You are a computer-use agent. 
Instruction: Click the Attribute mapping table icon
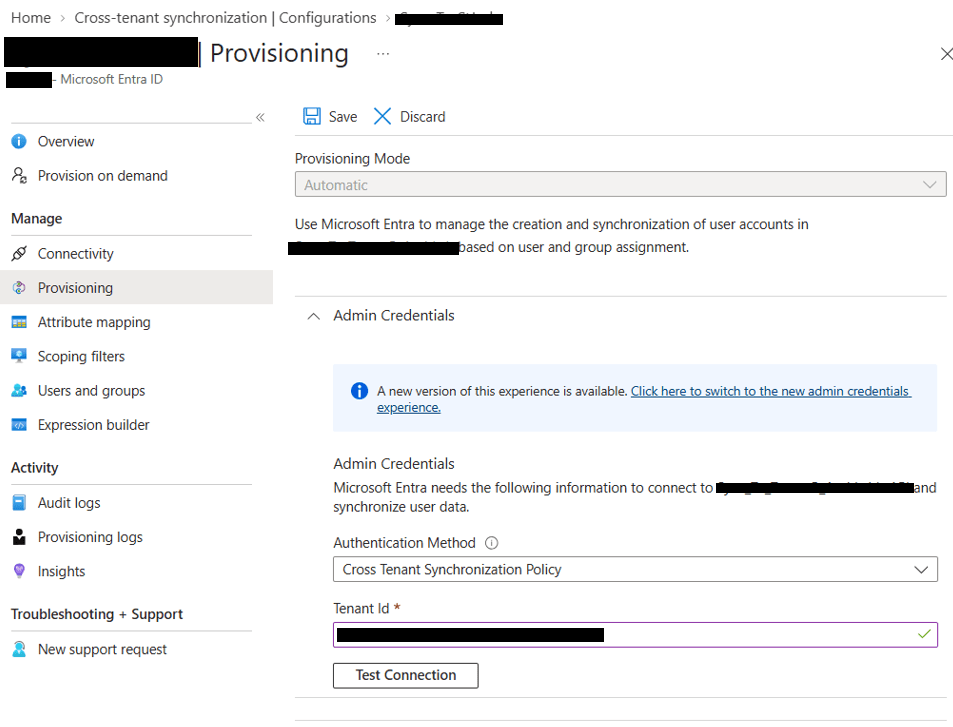(x=19, y=322)
